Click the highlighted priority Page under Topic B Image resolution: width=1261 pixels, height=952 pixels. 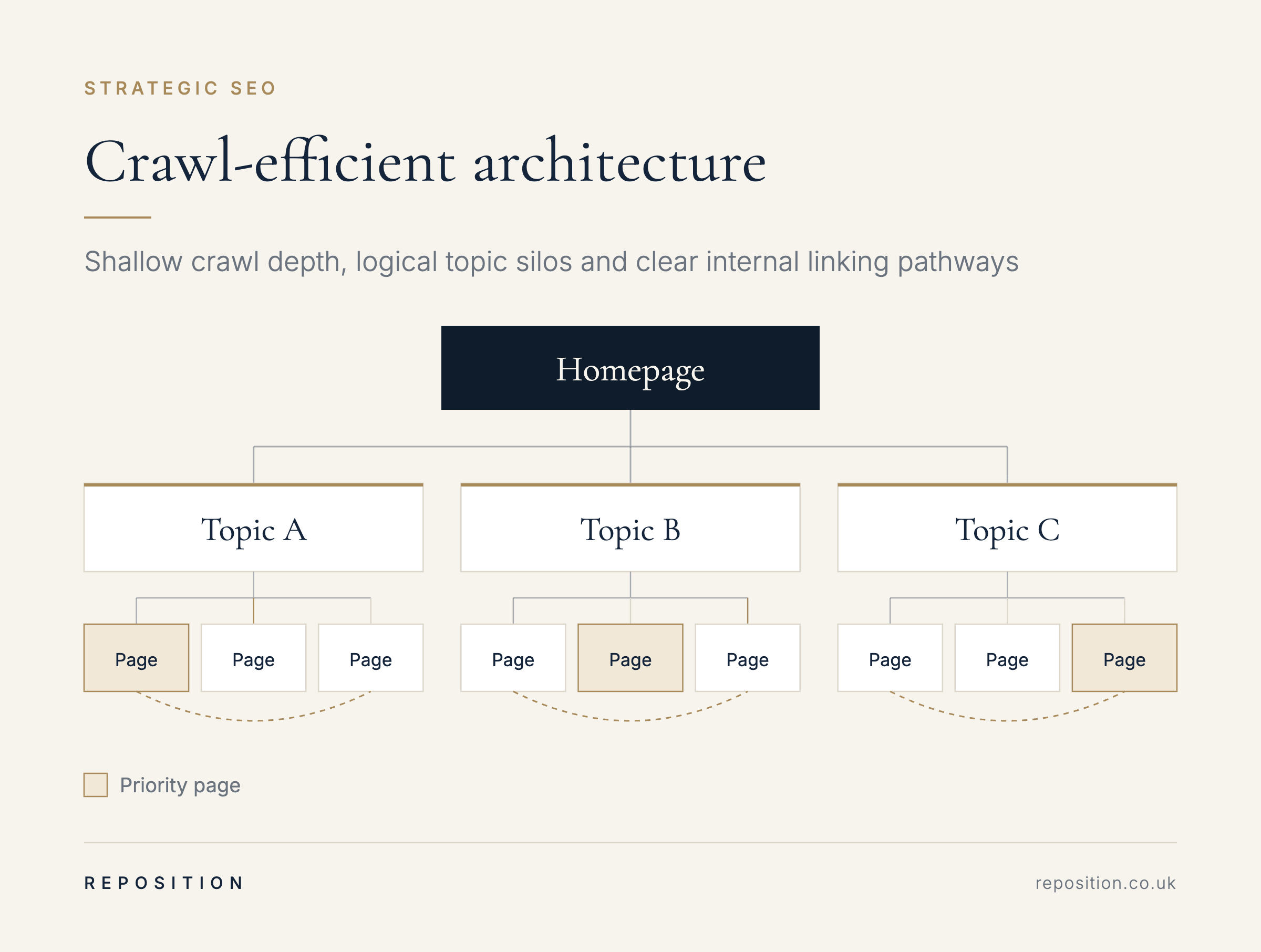(x=630, y=658)
